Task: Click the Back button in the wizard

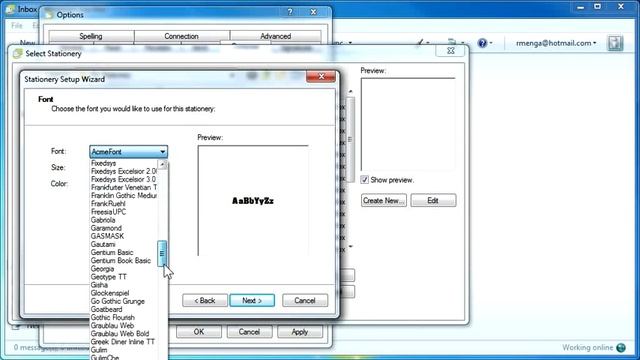Action: tap(204, 300)
